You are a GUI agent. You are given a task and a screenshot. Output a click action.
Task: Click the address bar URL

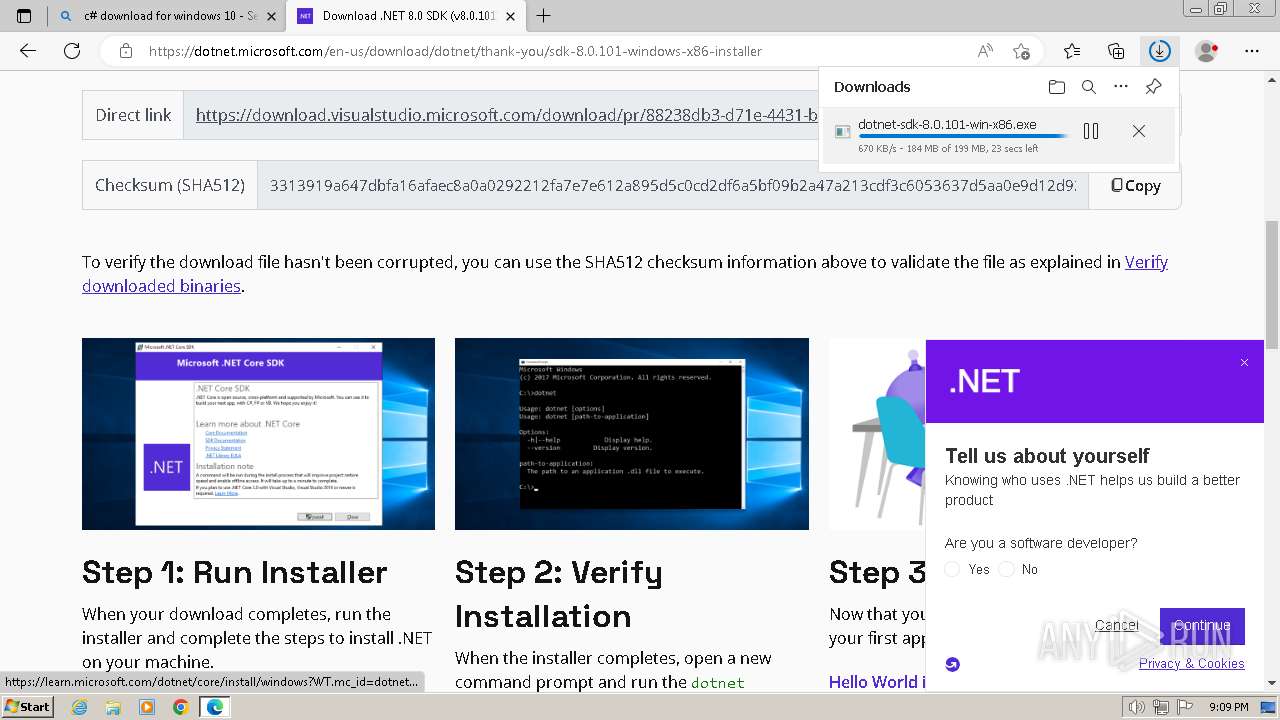pyautogui.click(x=455, y=51)
